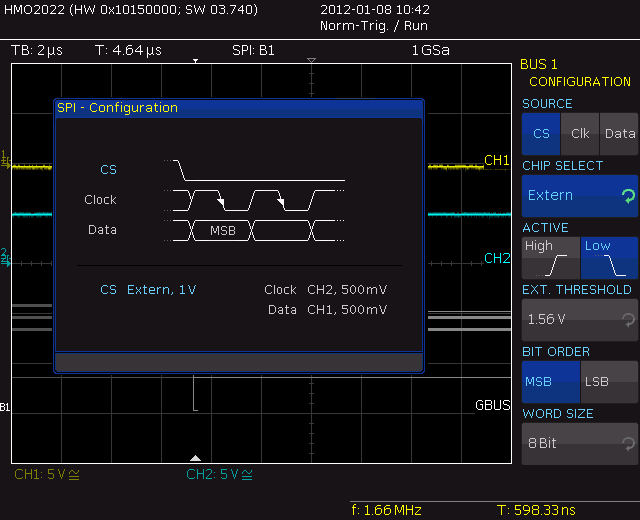This screenshot has height=520, width=640.
Task: Select the Clk source tab
Action: click(x=580, y=134)
